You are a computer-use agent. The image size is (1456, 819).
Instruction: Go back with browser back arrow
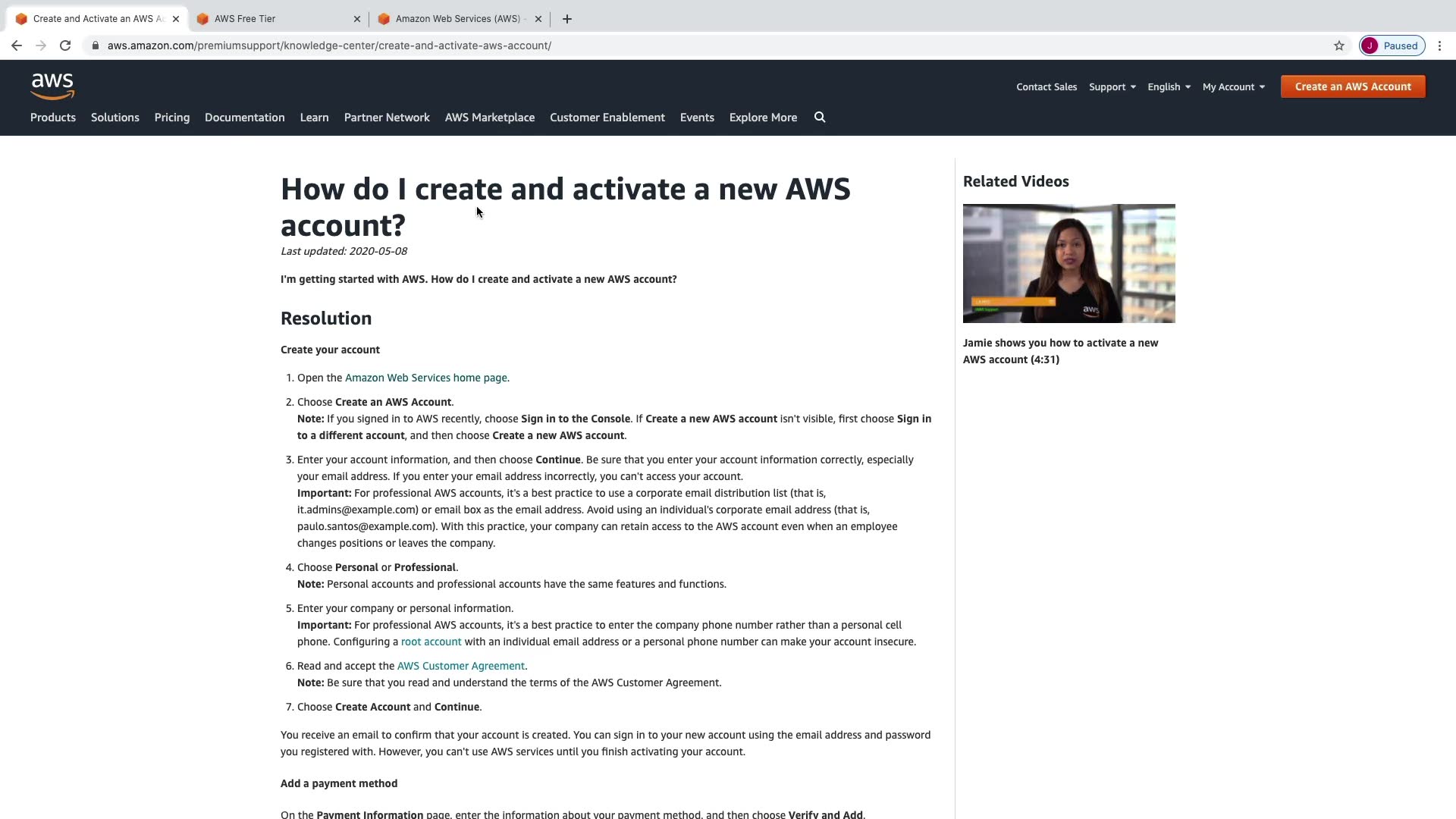[17, 45]
